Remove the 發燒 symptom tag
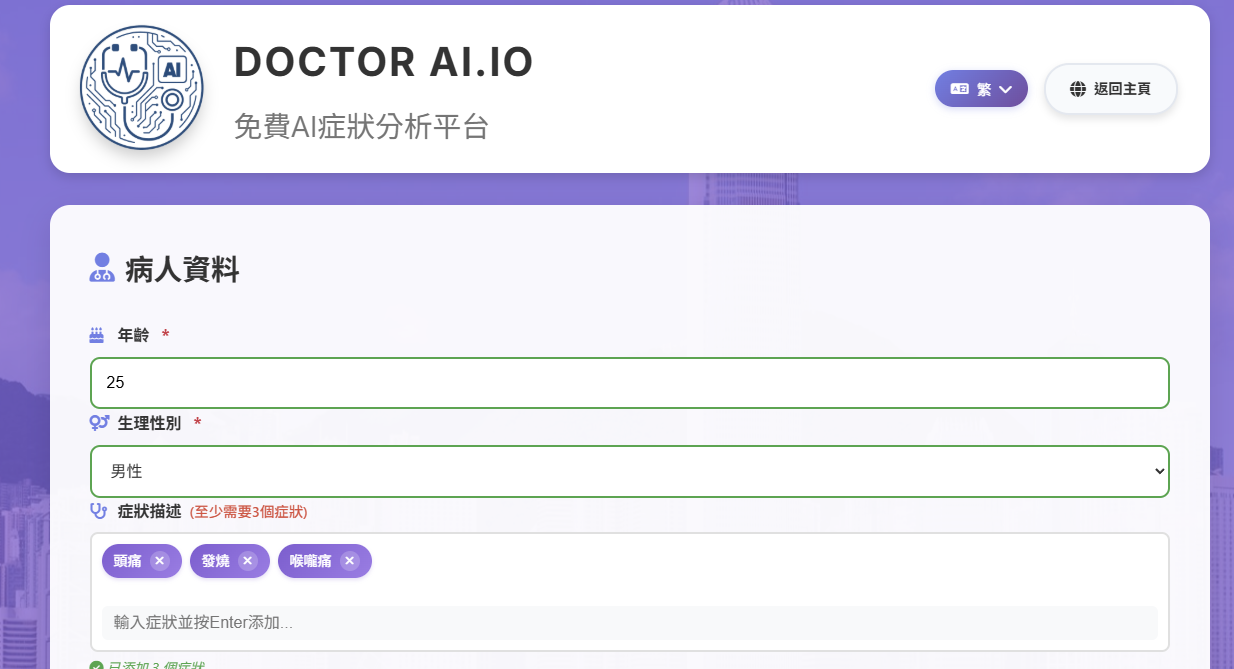1234x669 pixels. point(247,561)
